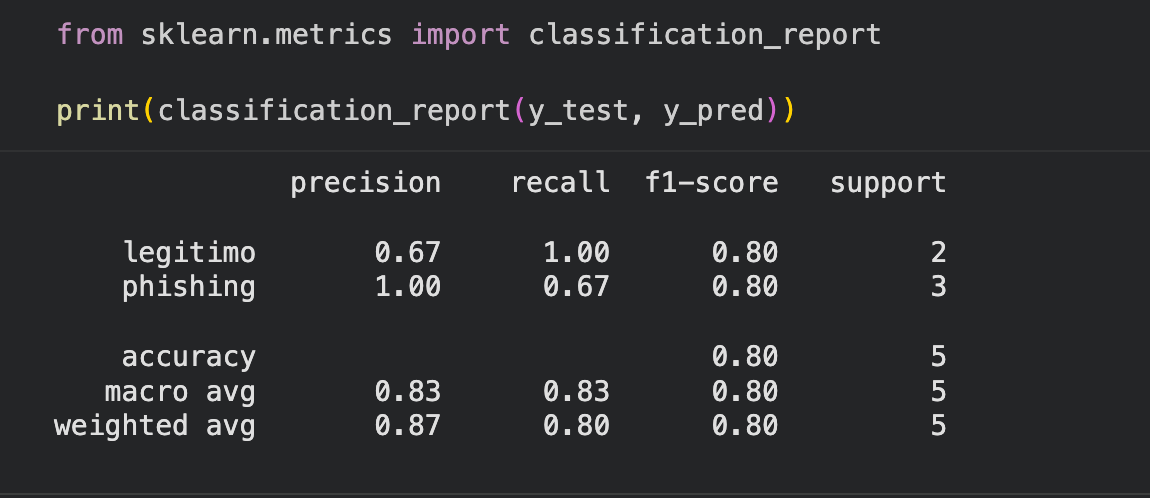Viewport: 1150px width, 498px height.
Task: Click sklearn.metrics module name in code
Action: pyautogui.click(x=266, y=34)
